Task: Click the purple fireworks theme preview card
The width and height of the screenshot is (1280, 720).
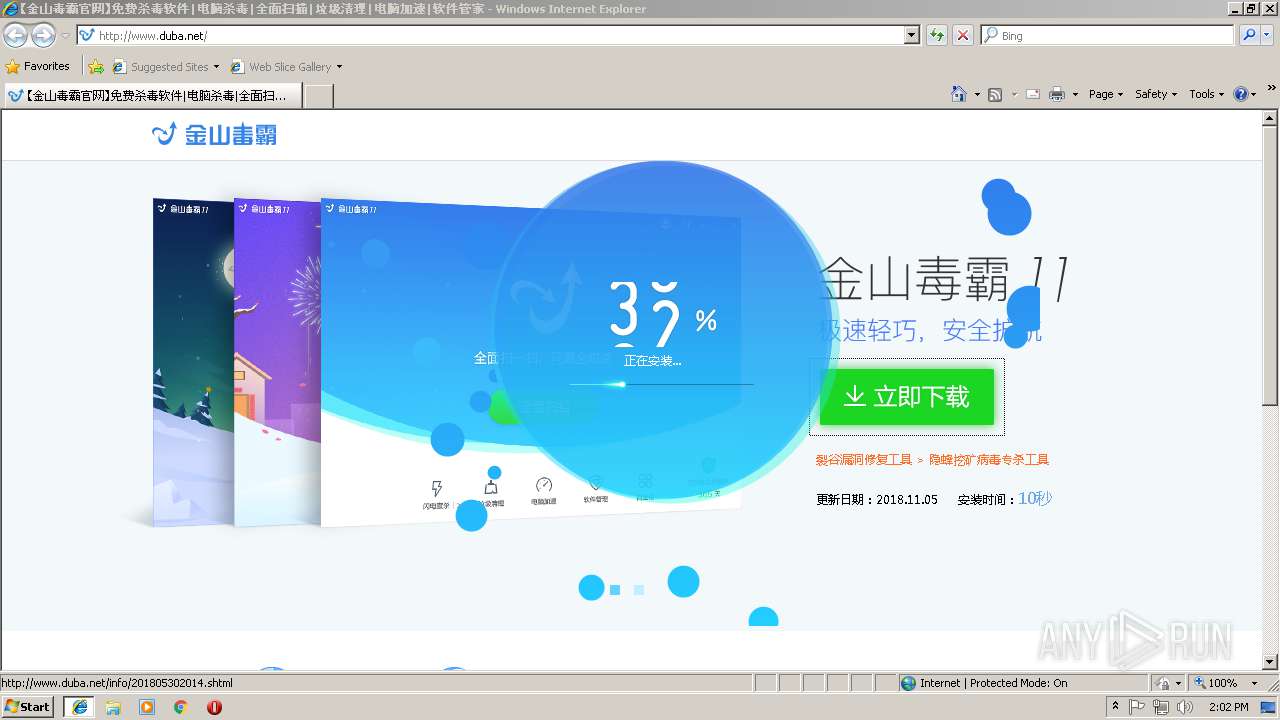Action: (x=277, y=361)
